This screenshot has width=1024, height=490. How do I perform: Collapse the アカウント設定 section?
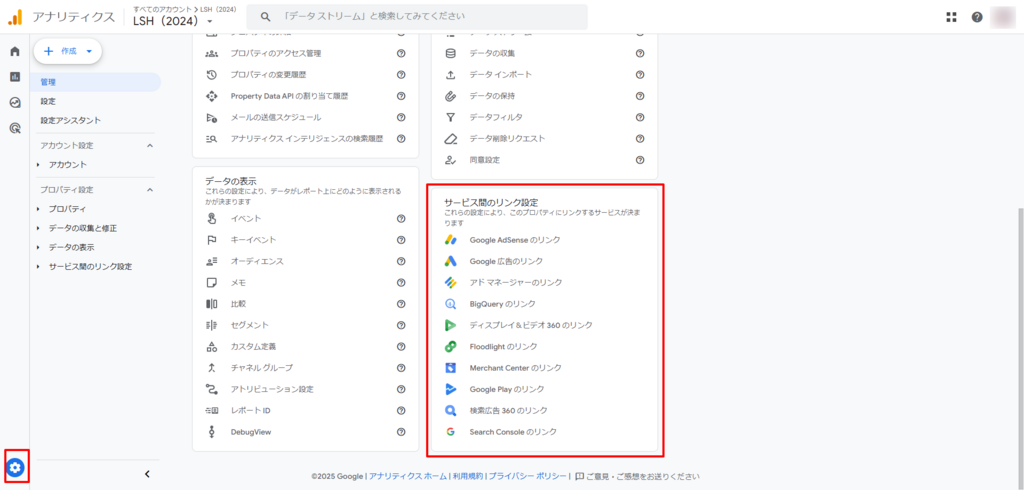[150, 145]
